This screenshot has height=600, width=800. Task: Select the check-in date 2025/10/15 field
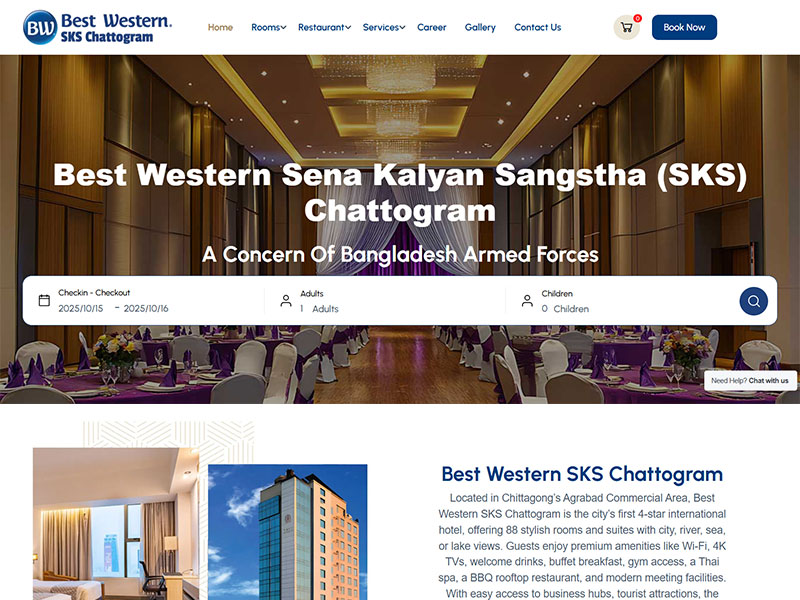(x=81, y=309)
